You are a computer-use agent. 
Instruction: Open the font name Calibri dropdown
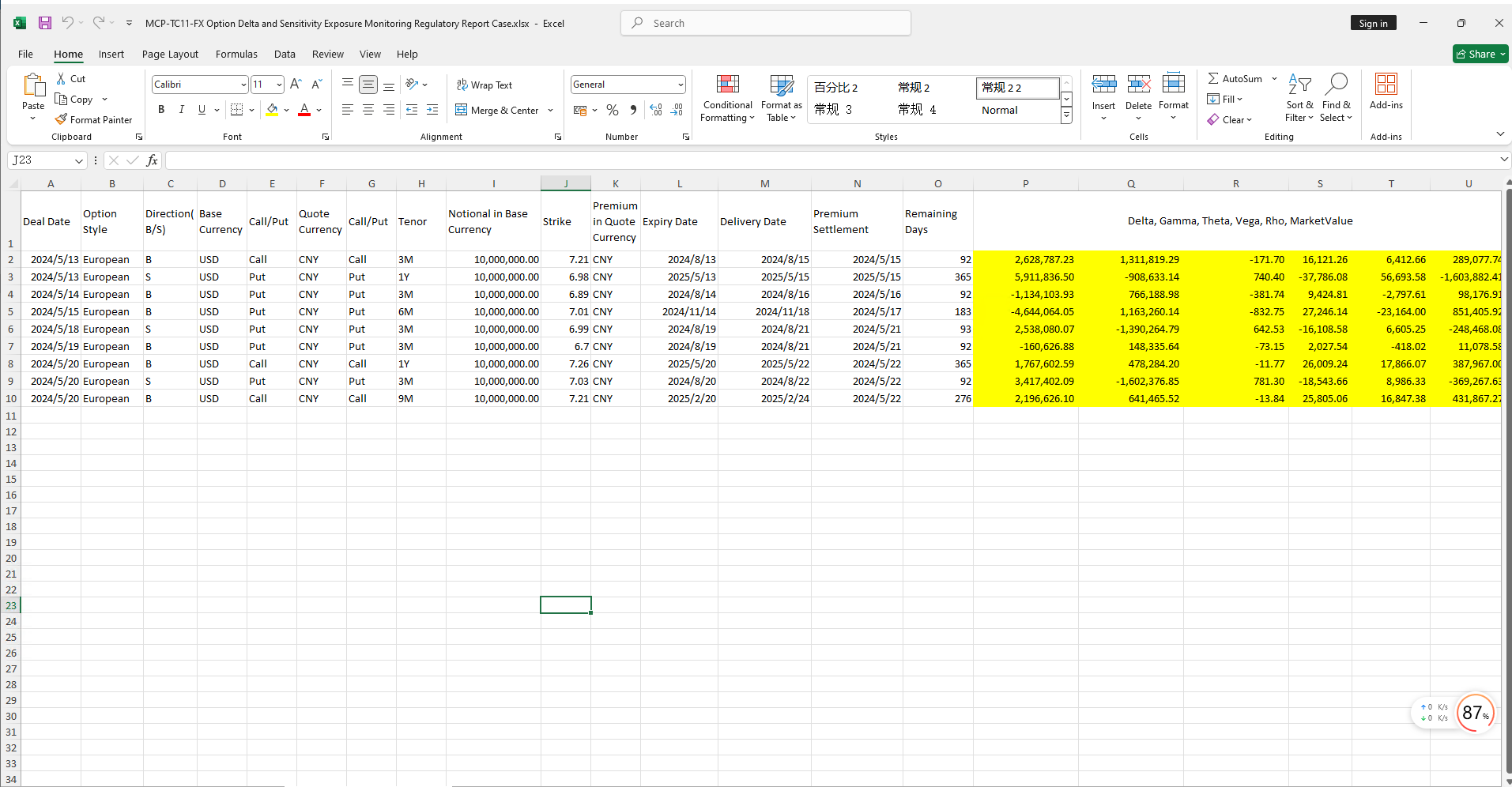pos(243,85)
